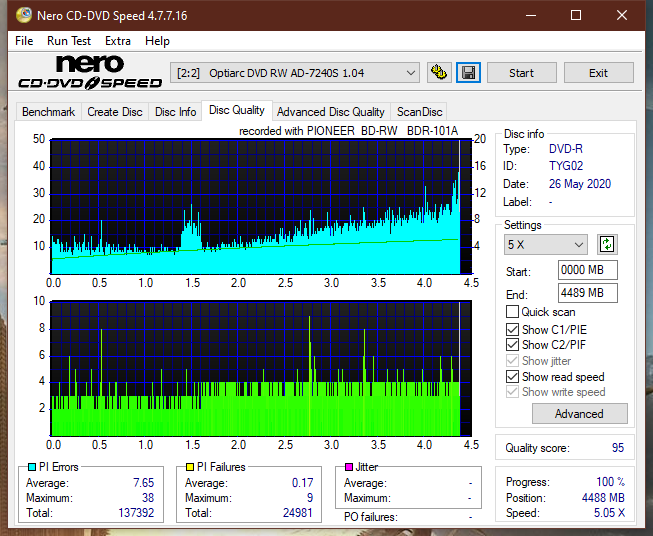Maximize the Nero CD-DVD Speed window
653x536 pixels.
[x=576, y=15]
